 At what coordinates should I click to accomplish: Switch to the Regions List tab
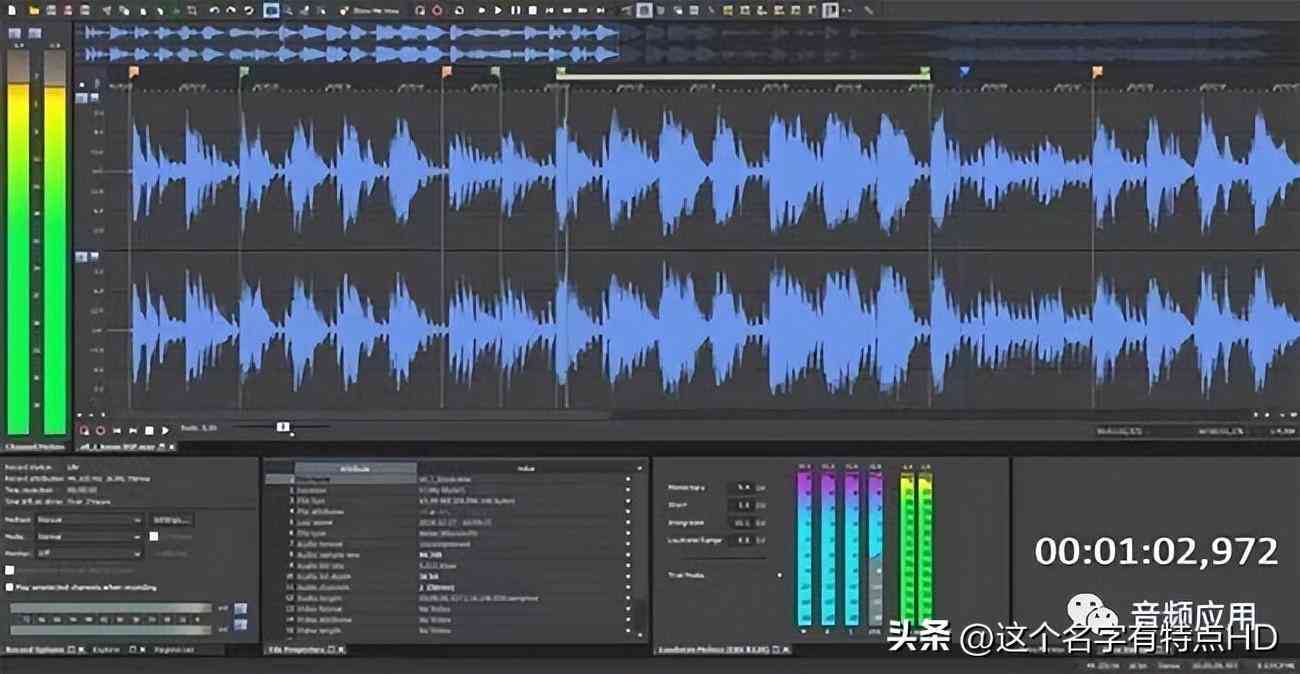[174, 650]
